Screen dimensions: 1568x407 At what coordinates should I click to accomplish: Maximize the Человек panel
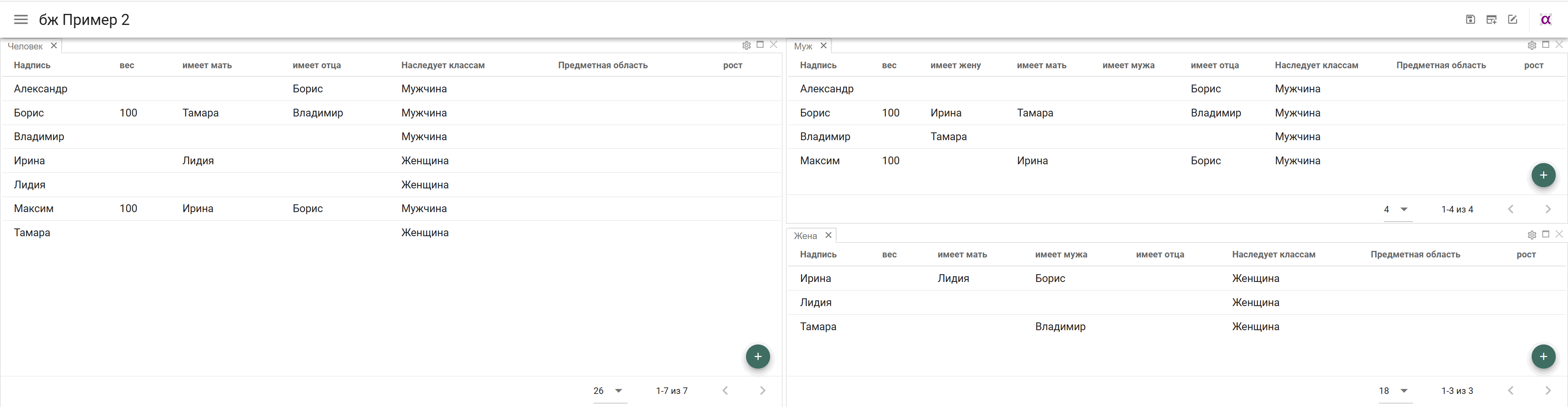pos(759,45)
